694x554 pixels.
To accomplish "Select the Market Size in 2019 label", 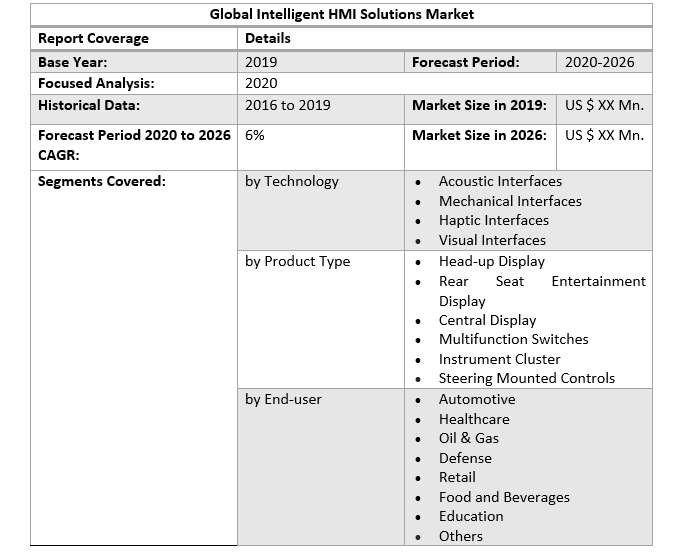I will (x=479, y=105).
